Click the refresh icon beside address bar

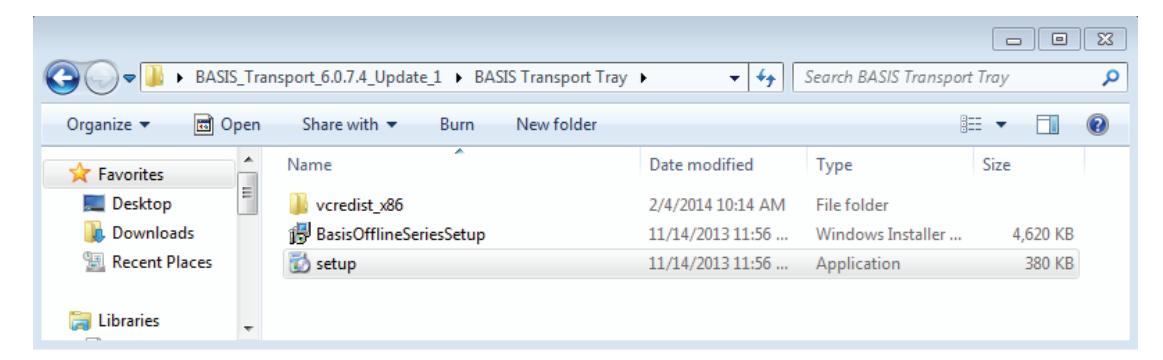pyautogui.click(x=765, y=77)
